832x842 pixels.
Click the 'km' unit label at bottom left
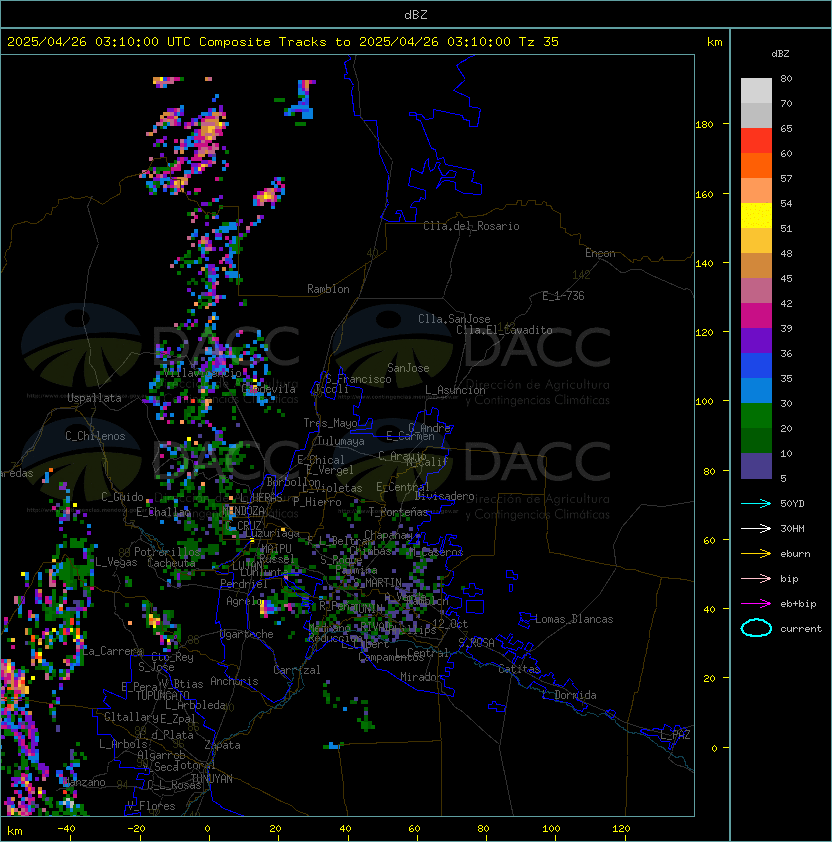click(15, 831)
